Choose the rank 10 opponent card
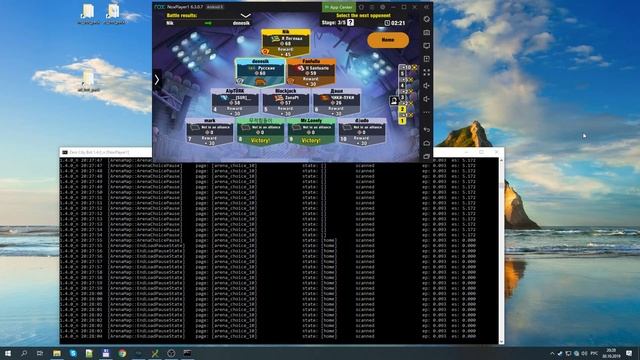This screenshot has height=360, width=640. coord(362,132)
